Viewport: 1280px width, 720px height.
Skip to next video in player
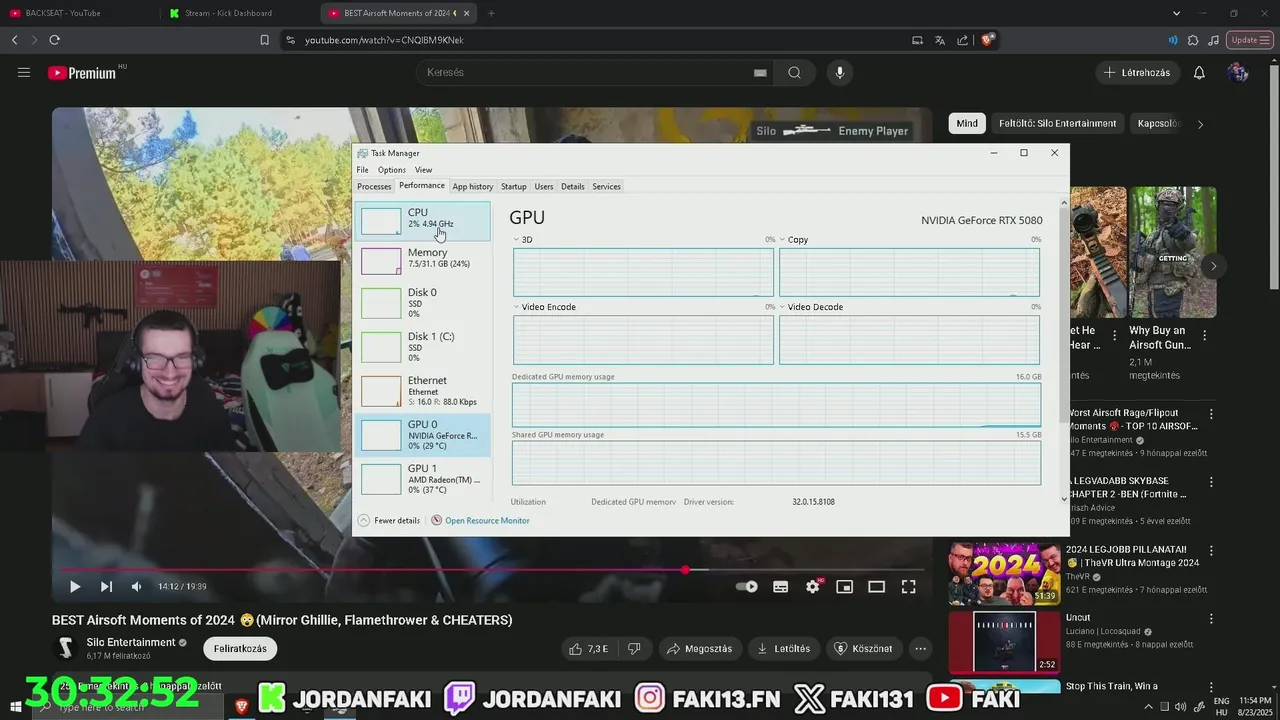tap(106, 587)
